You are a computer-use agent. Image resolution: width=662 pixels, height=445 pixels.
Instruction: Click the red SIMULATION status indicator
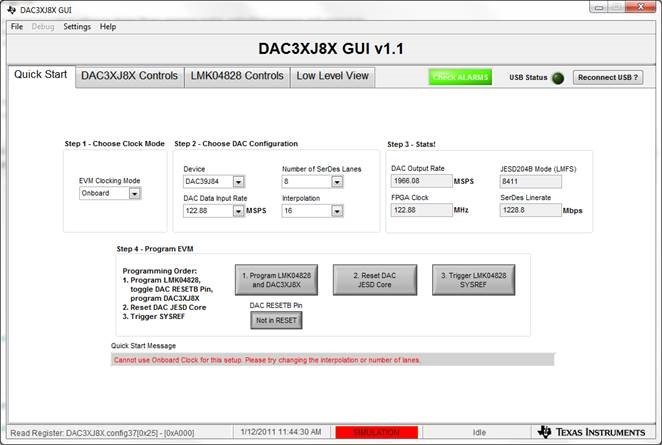coord(377,432)
